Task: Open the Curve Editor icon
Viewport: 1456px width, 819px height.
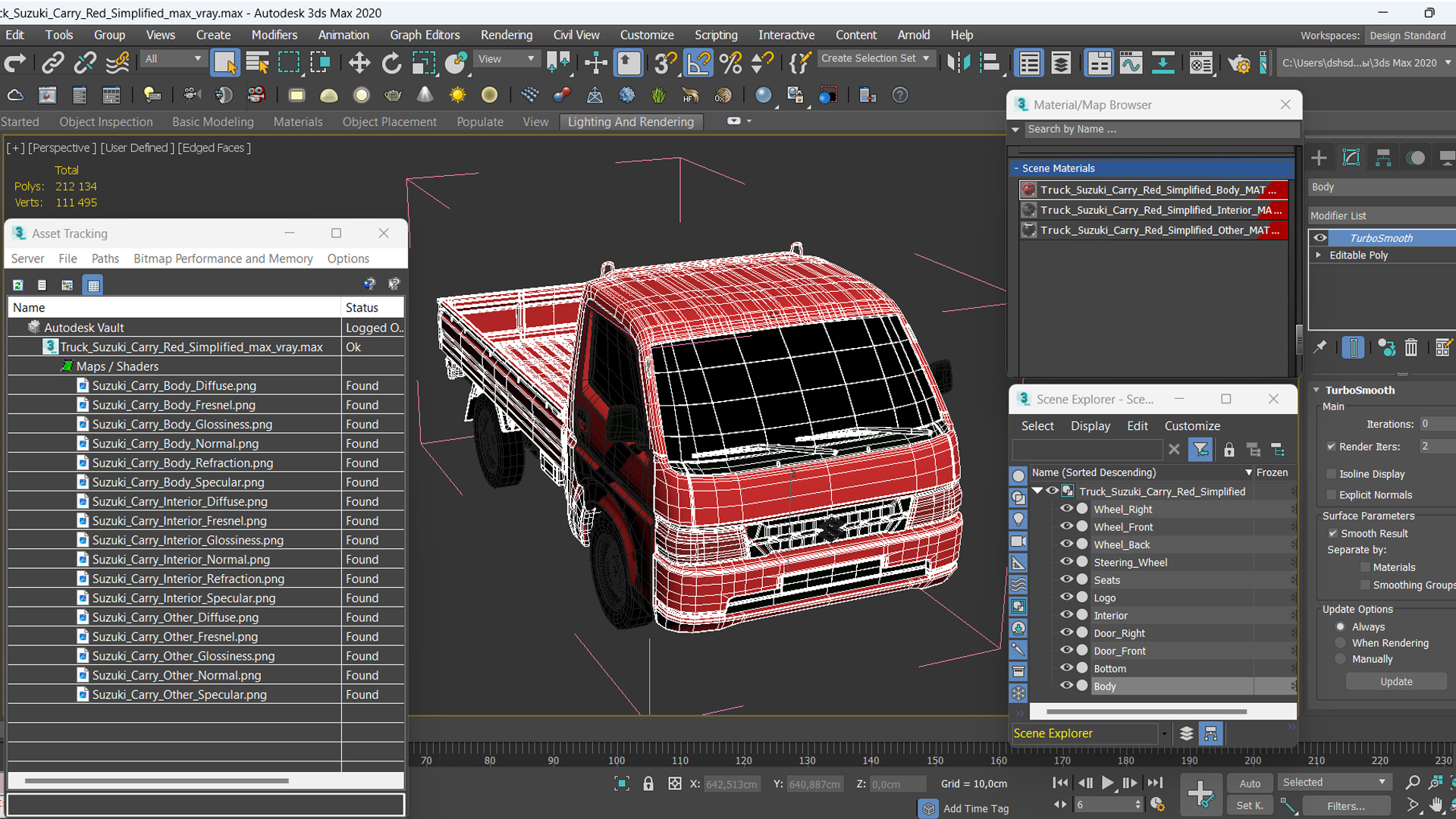Action: [1131, 63]
